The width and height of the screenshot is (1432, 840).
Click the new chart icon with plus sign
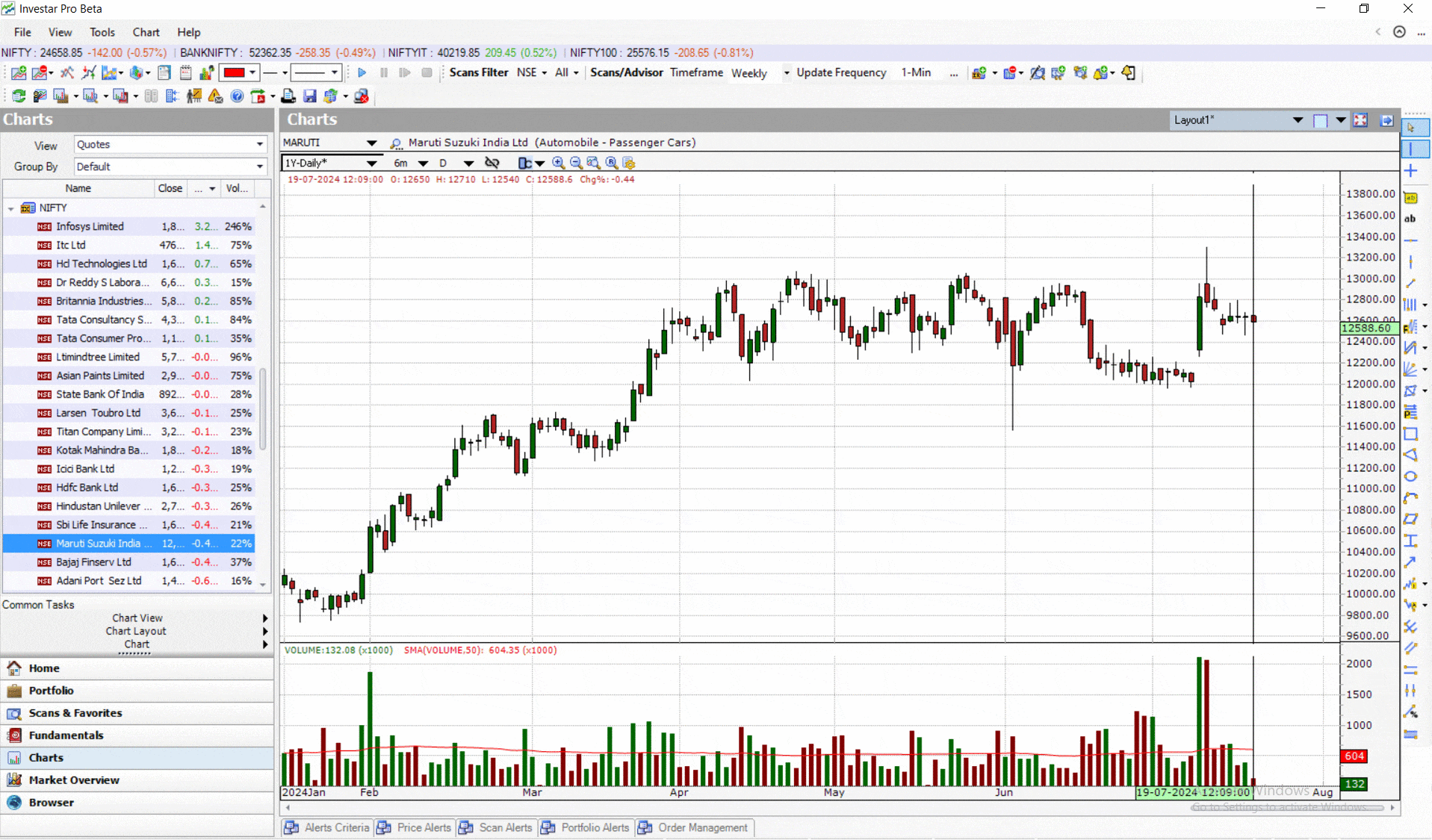click(x=18, y=72)
